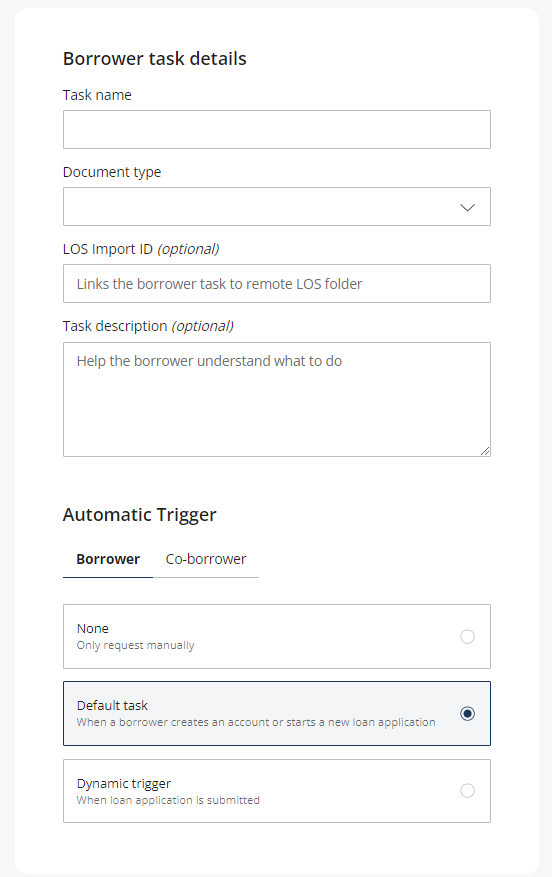Focus the LOS Import ID field
Screen dimensions: 552x877
[x=277, y=284]
